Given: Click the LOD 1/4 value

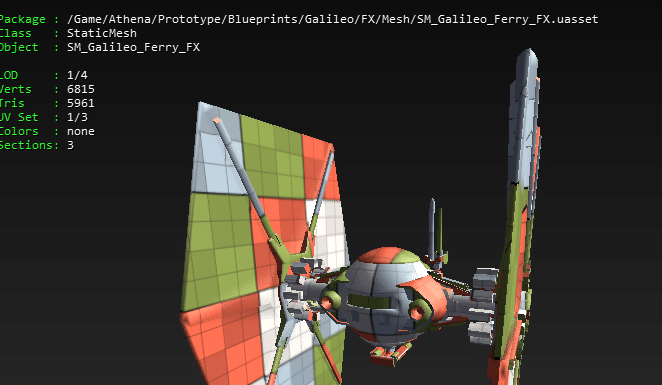Looking at the screenshot, I should pyautogui.click(x=77, y=75).
